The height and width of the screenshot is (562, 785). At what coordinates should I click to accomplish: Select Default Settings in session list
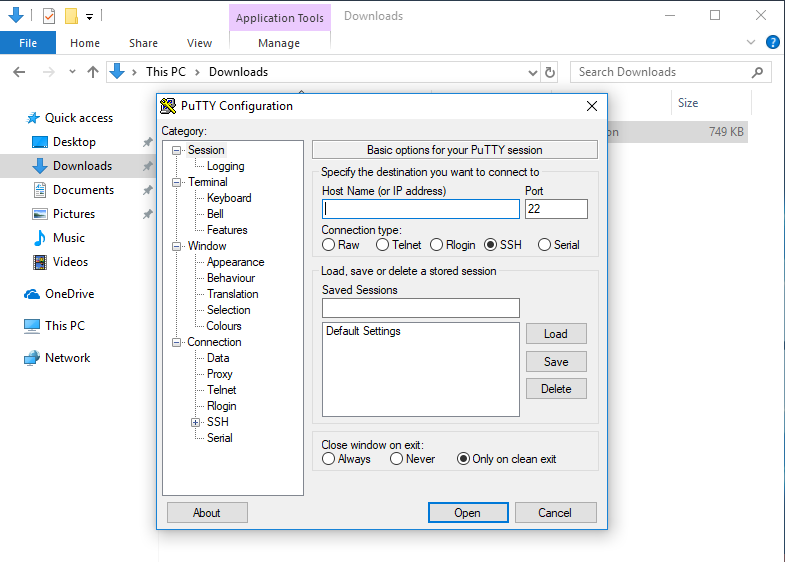pyautogui.click(x=363, y=331)
